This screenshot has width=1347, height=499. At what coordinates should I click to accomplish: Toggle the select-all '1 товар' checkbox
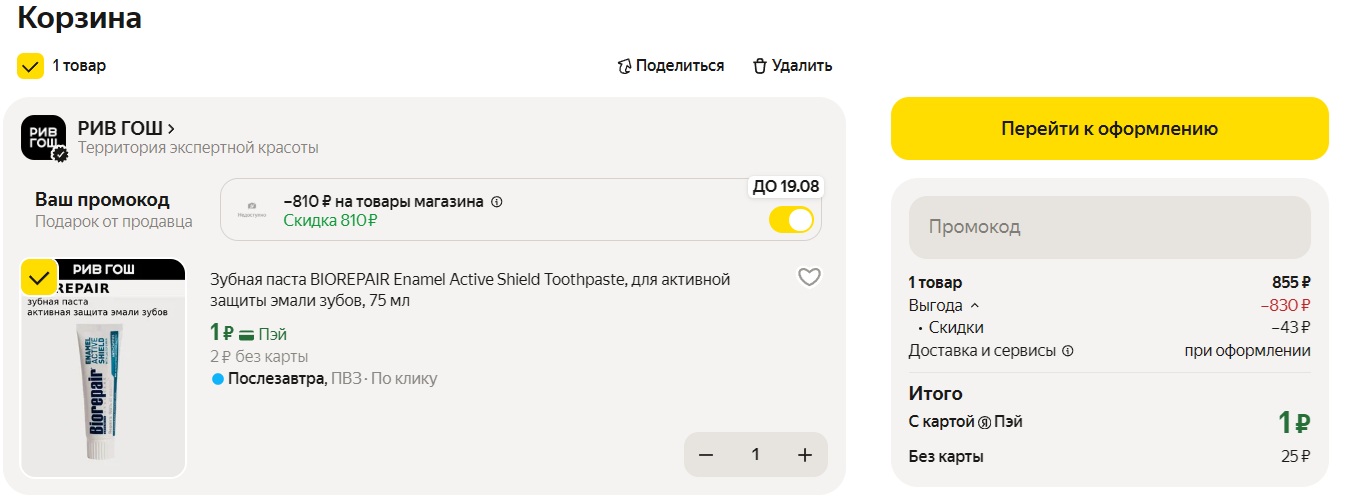[30, 66]
